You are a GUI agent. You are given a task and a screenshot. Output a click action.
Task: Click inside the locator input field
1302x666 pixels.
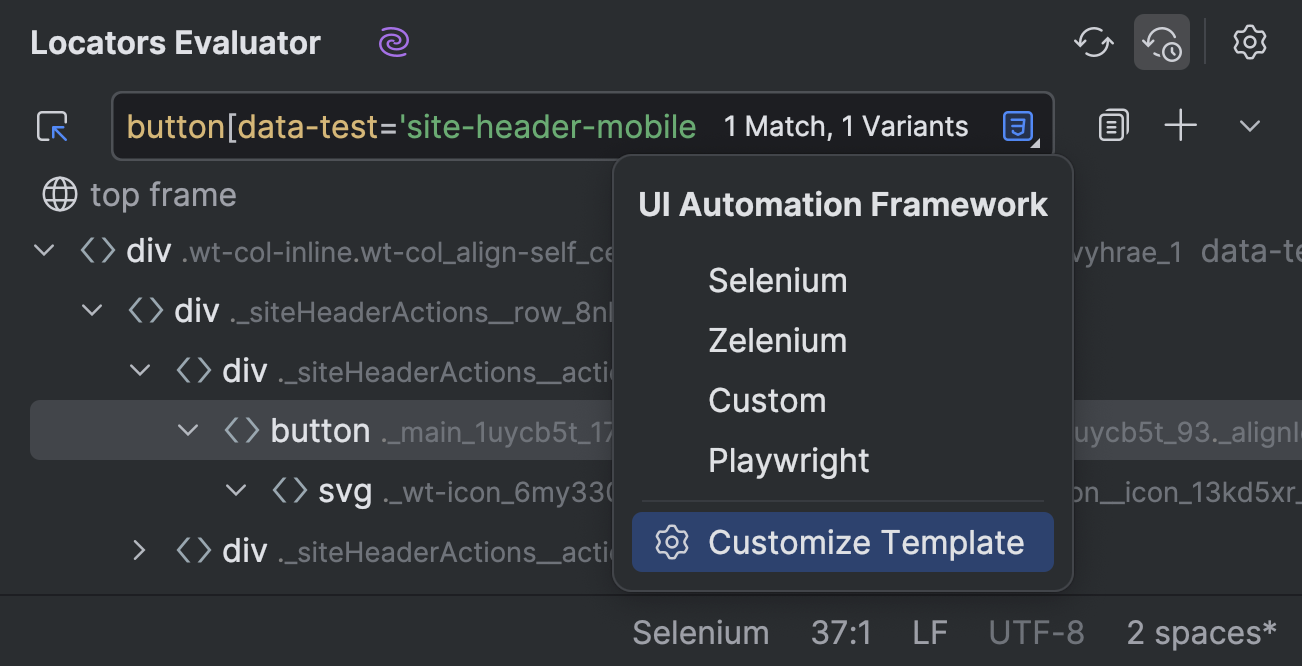(400, 125)
